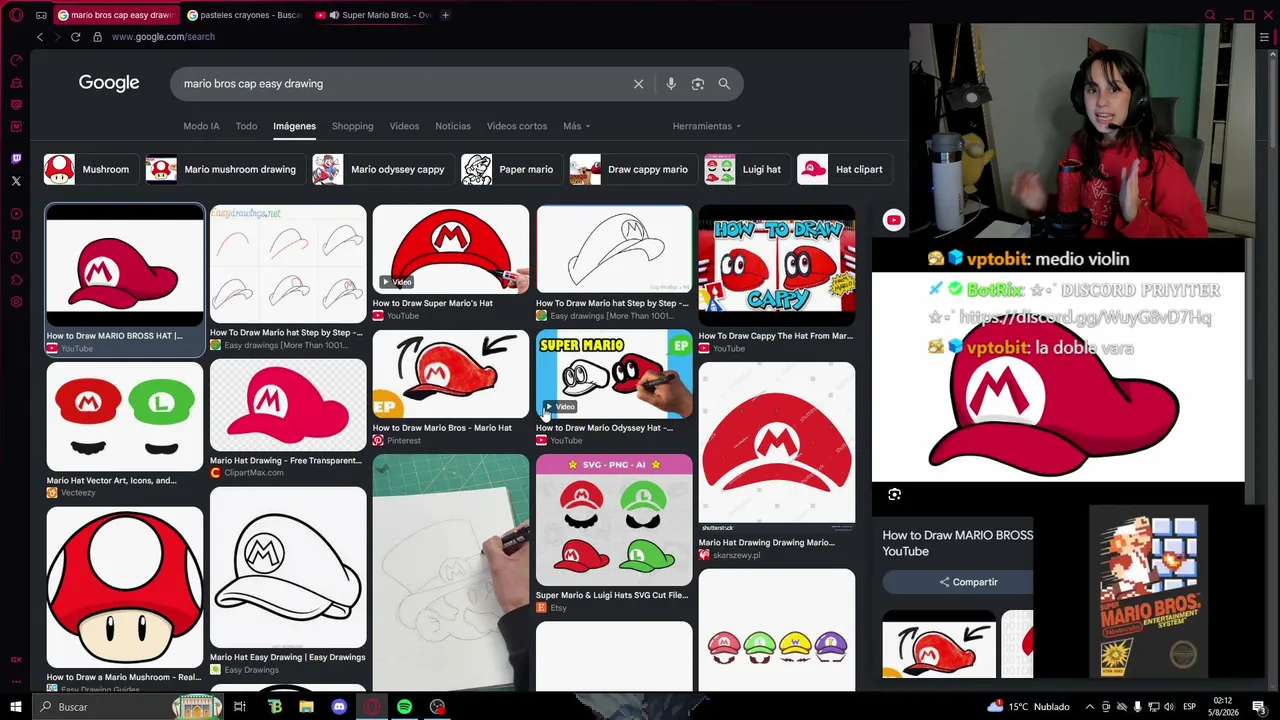This screenshot has height=720, width=1280.
Task: Open How to Draw Mario Odyssey Hat video
Action: [614, 374]
